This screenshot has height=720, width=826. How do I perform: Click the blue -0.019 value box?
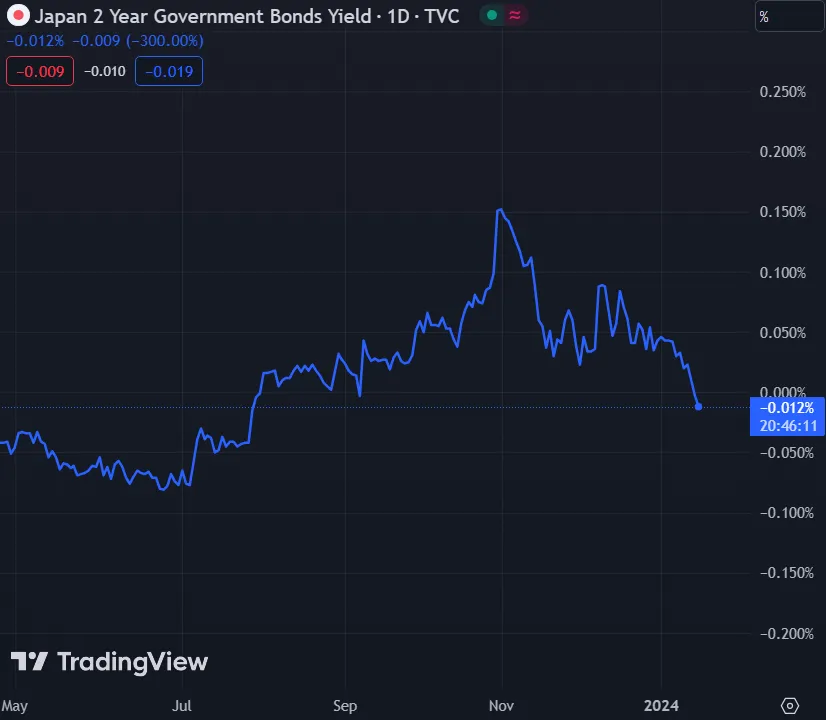pos(174,71)
